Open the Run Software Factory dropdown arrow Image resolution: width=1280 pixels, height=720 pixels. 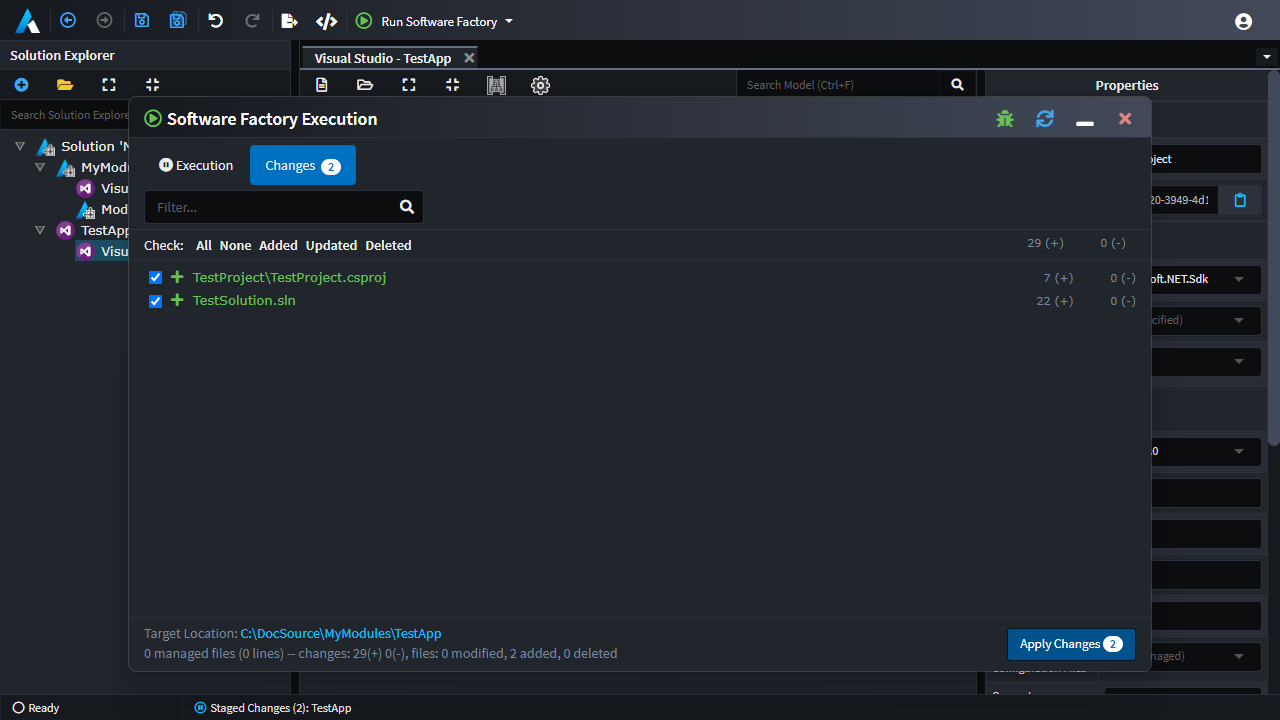point(509,21)
